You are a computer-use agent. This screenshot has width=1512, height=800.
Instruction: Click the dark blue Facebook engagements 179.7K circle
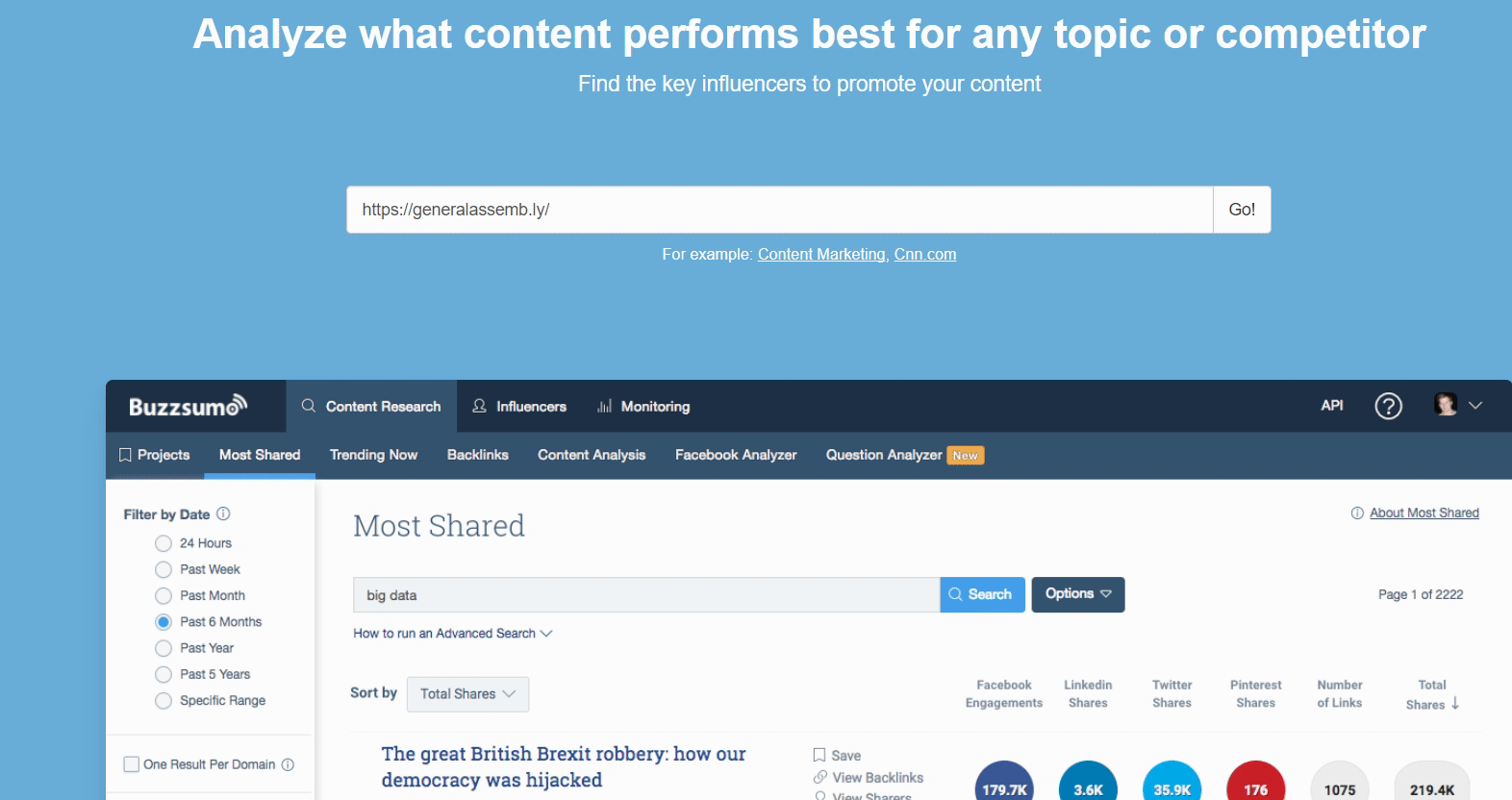click(x=1004, y=786)
